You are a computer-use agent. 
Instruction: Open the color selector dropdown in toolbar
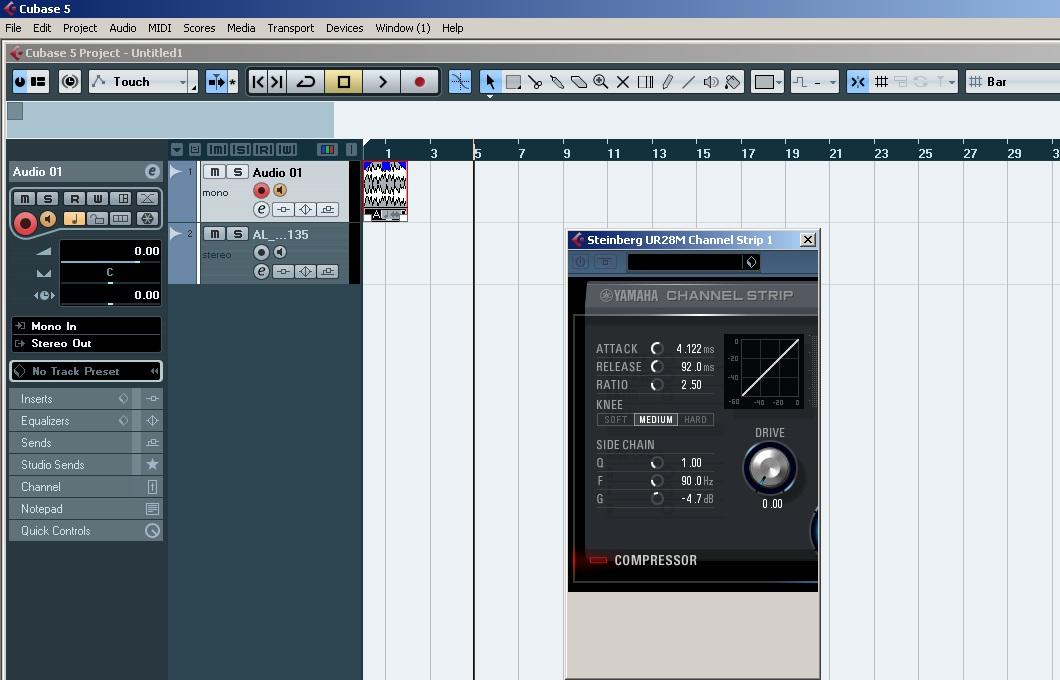point(767,82)
